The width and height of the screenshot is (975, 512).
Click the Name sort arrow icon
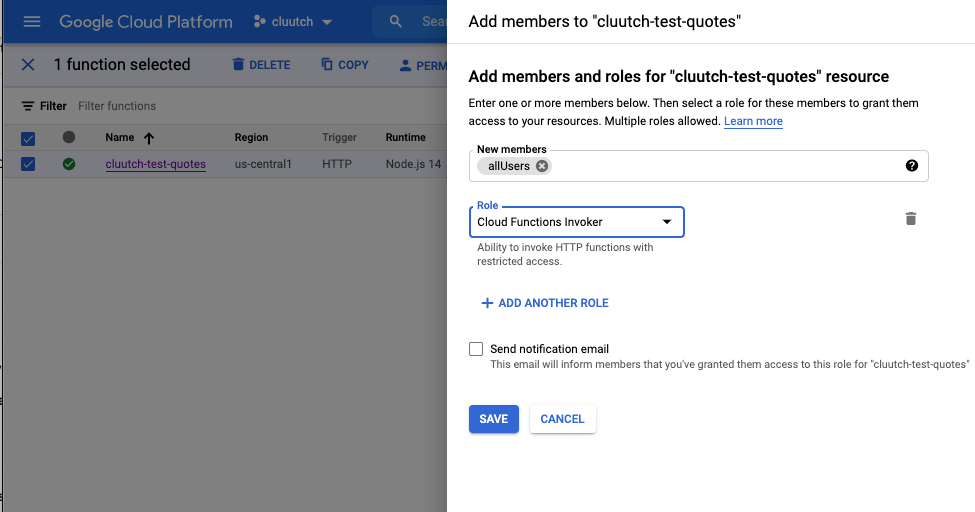tap(149, 138)
